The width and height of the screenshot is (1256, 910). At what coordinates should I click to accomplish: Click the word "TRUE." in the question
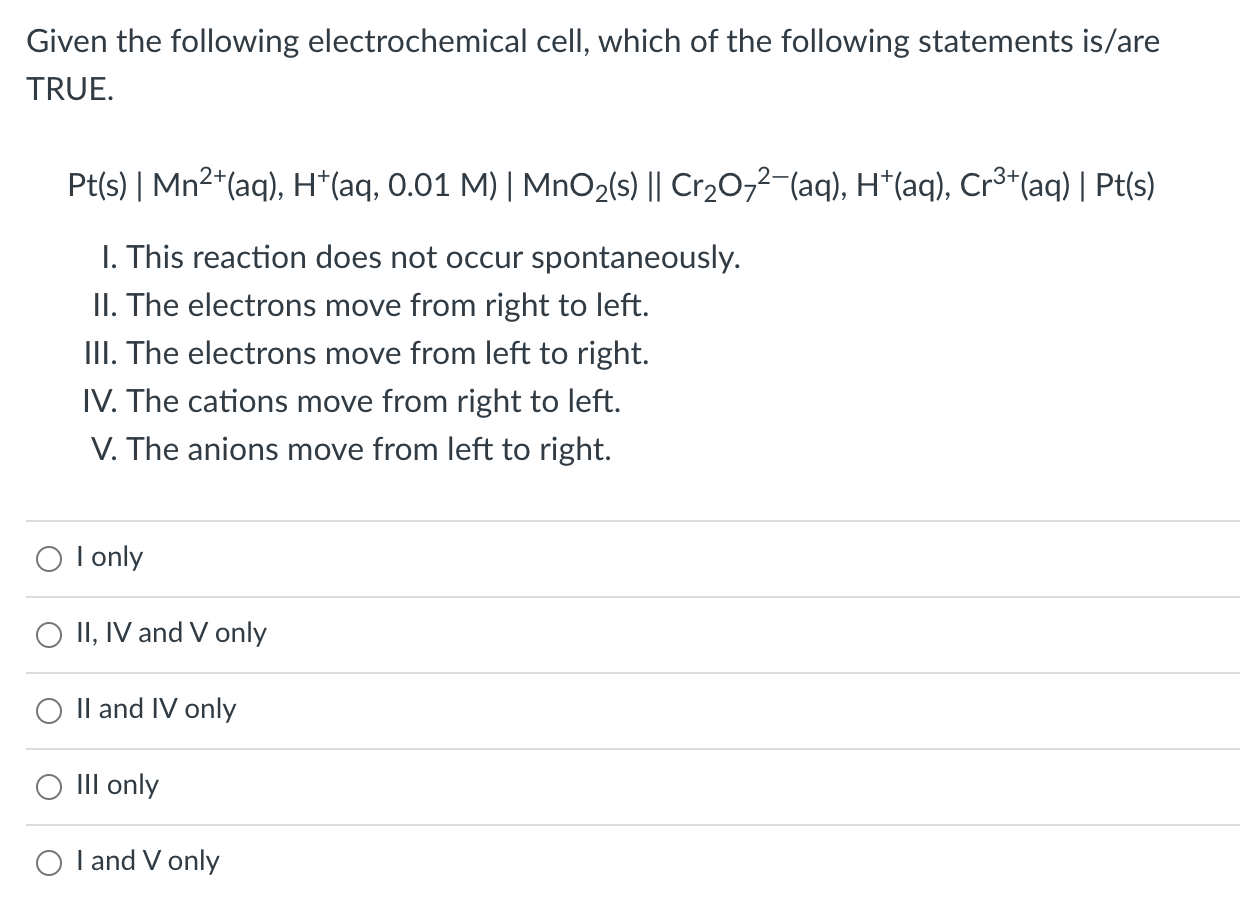pos(70,90)
